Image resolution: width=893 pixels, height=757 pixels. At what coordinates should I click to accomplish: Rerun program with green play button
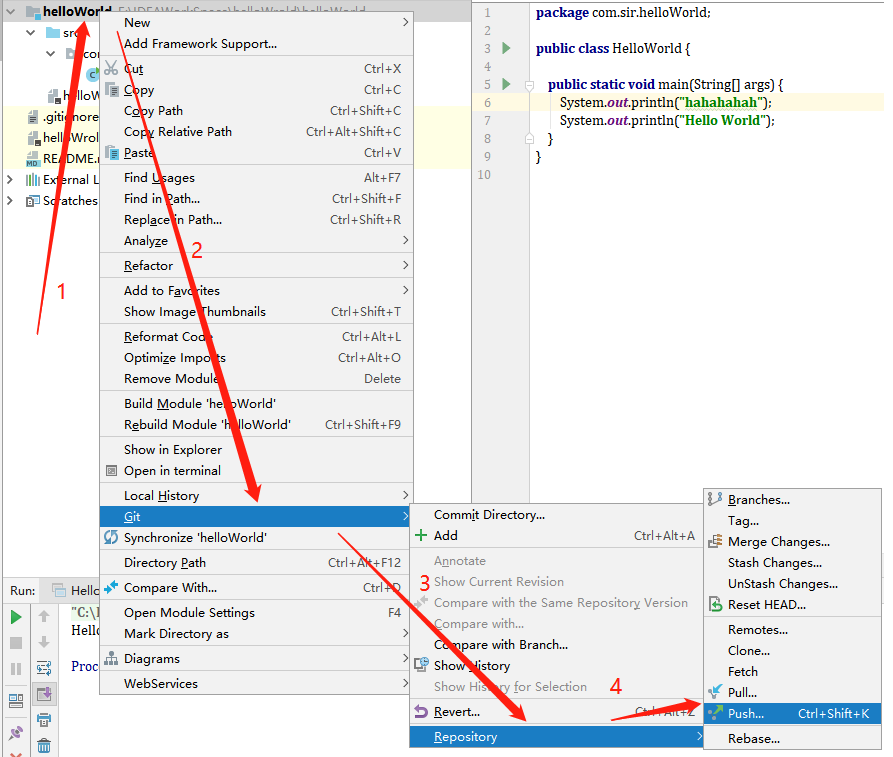coord(16,617)
